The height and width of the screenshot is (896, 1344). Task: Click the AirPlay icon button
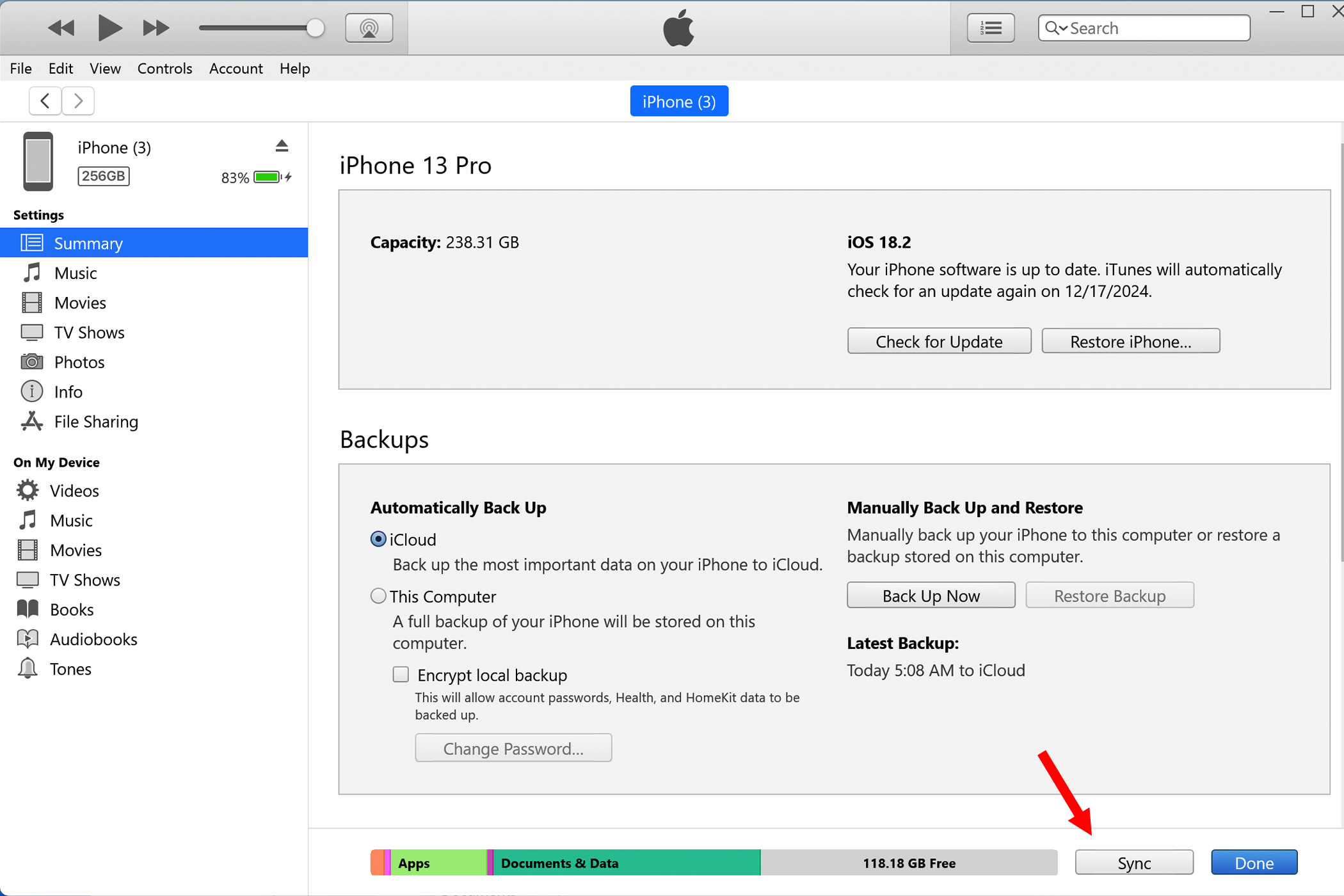pos(369,28)
